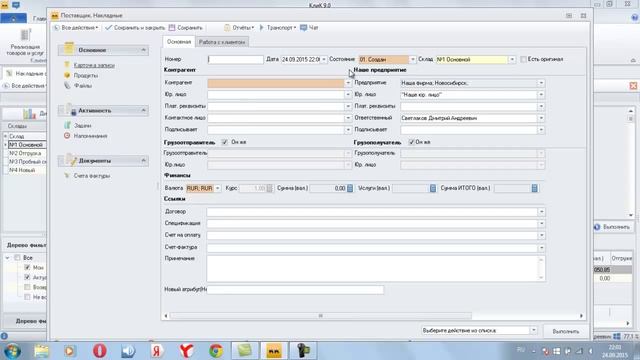The image size is (640, 360).
Task: Open the "Ответственный" dropdown arrow
Action: 541,118
